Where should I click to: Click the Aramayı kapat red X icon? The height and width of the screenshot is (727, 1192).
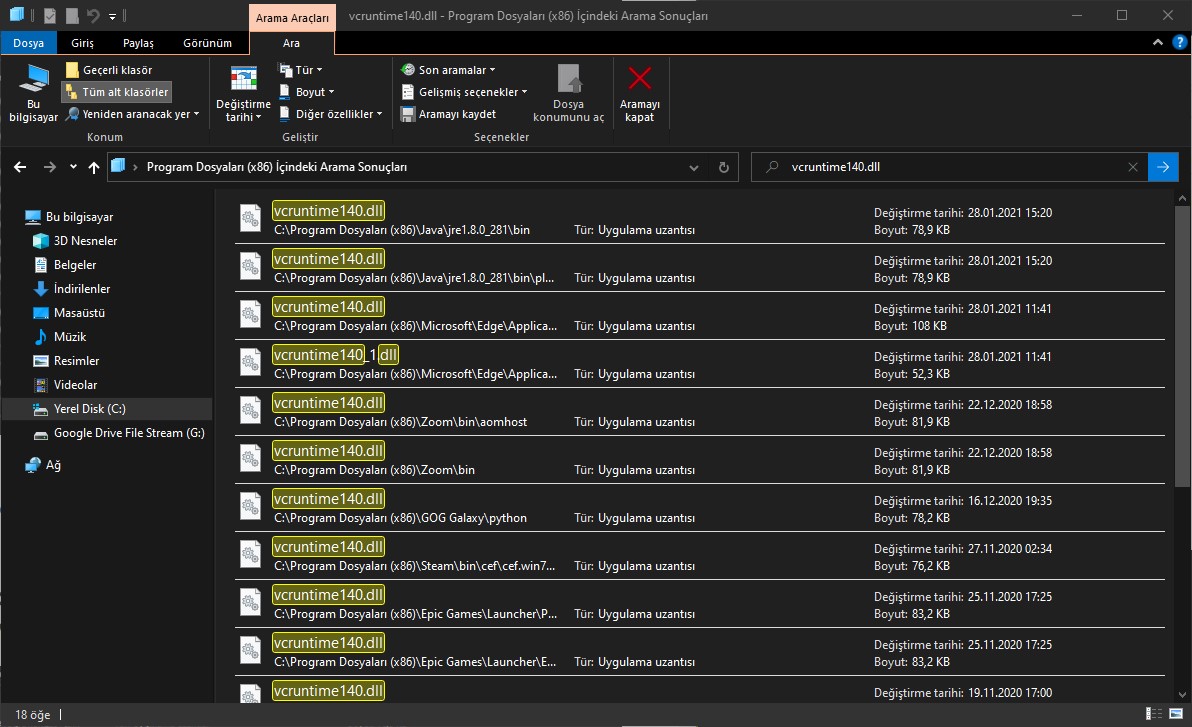click(639, 80)
